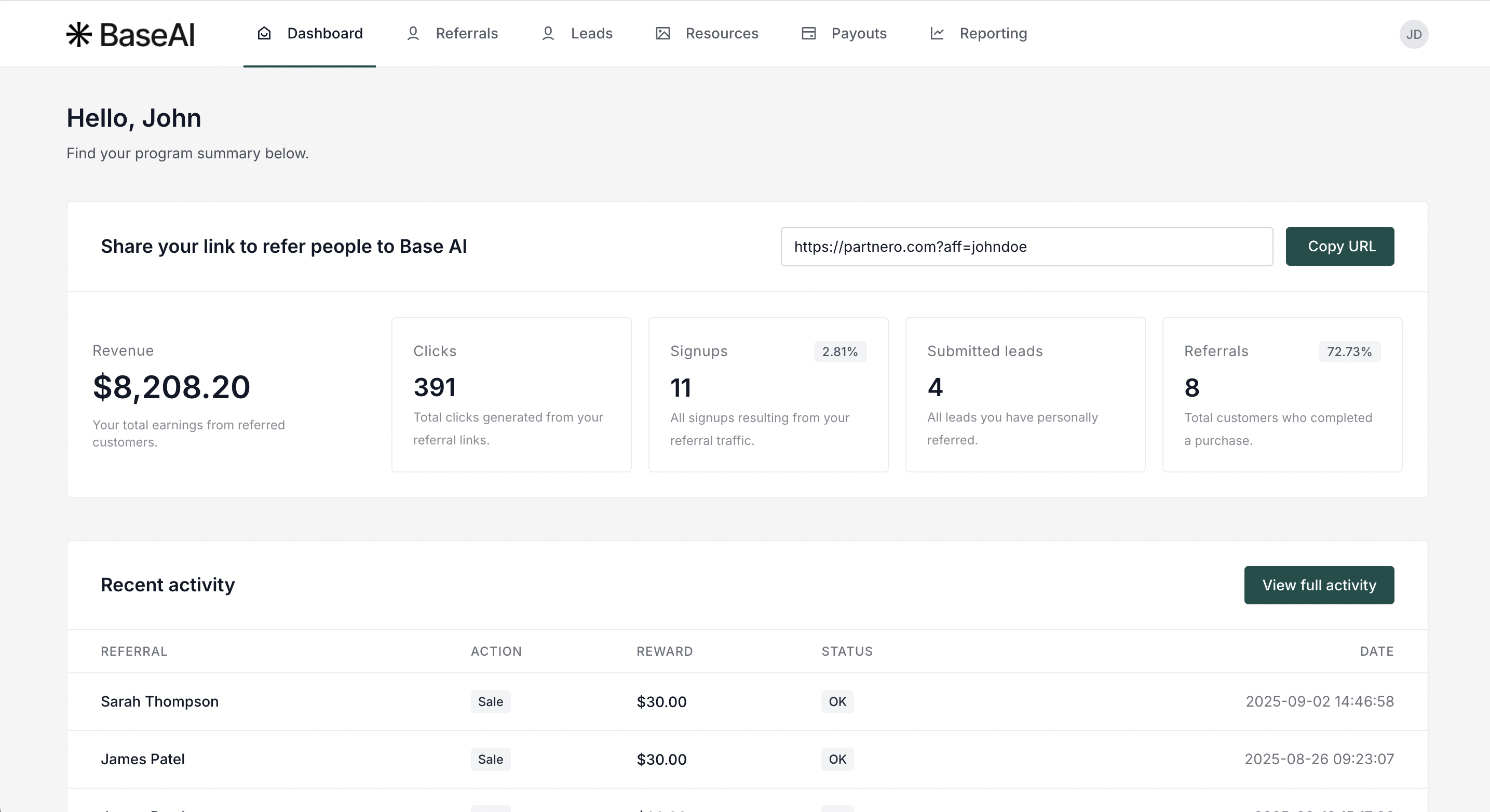The width and height of the screenshot is (1490, 812).
Task: Go to the Reporting tab
Action: pos(993,34)
